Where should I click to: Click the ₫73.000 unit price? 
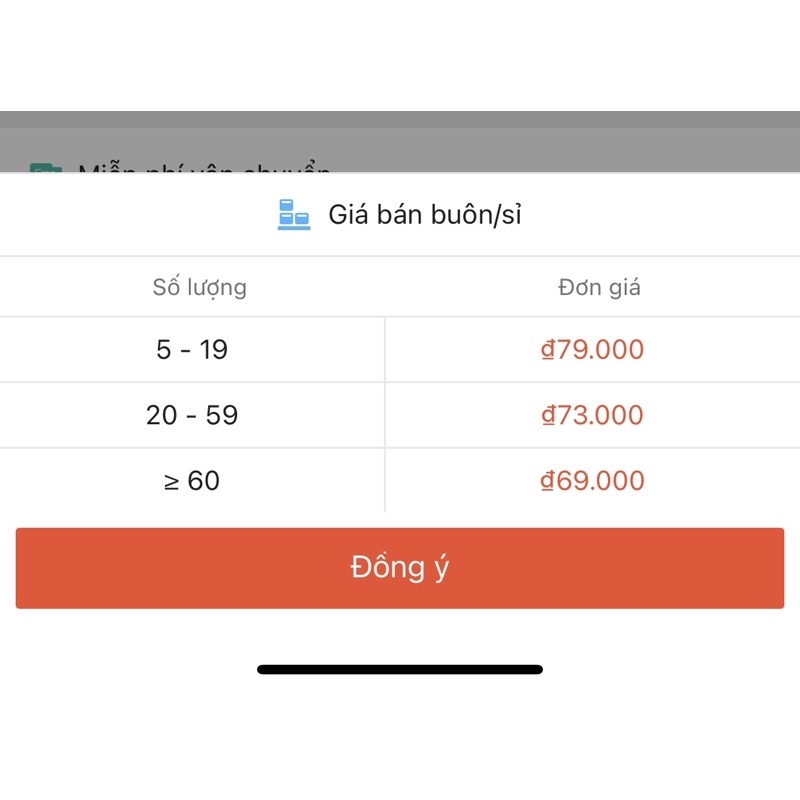[x=592, y=415]
